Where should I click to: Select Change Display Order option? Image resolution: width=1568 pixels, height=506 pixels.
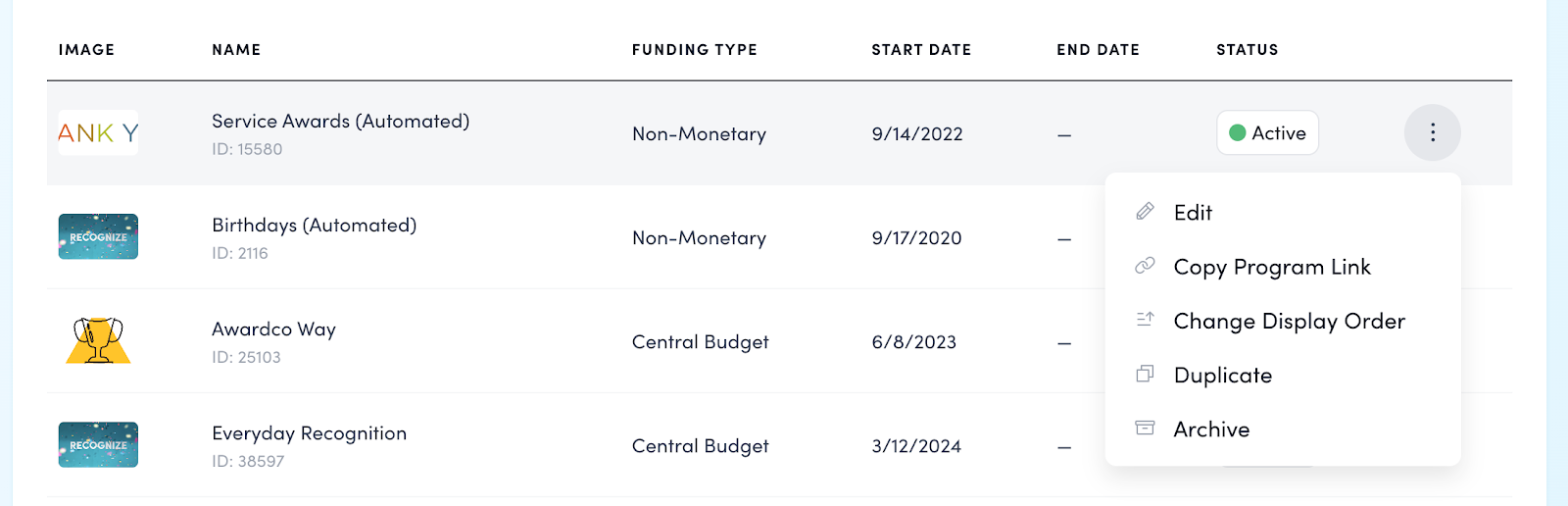tap(1289, 321)
